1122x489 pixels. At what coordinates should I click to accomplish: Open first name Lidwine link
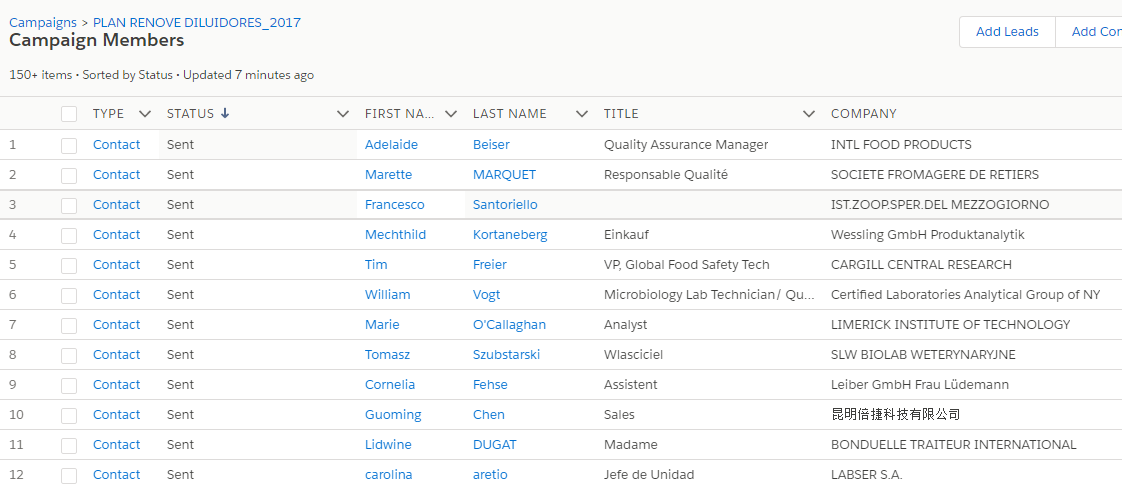(388, 445)
